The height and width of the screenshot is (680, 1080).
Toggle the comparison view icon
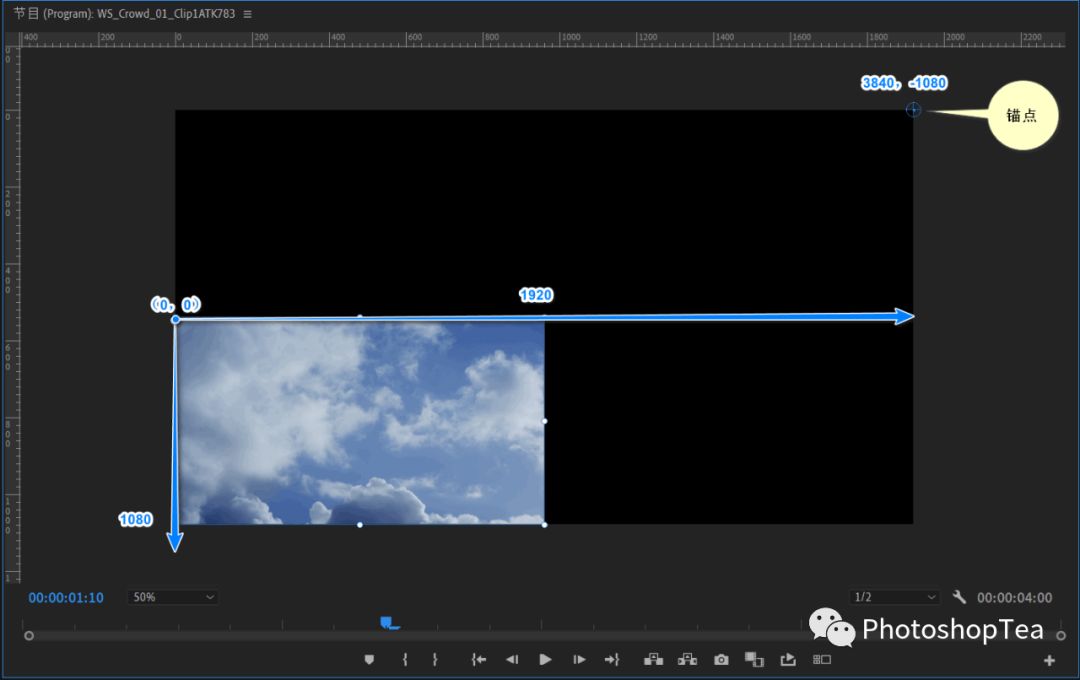(754, 659)
